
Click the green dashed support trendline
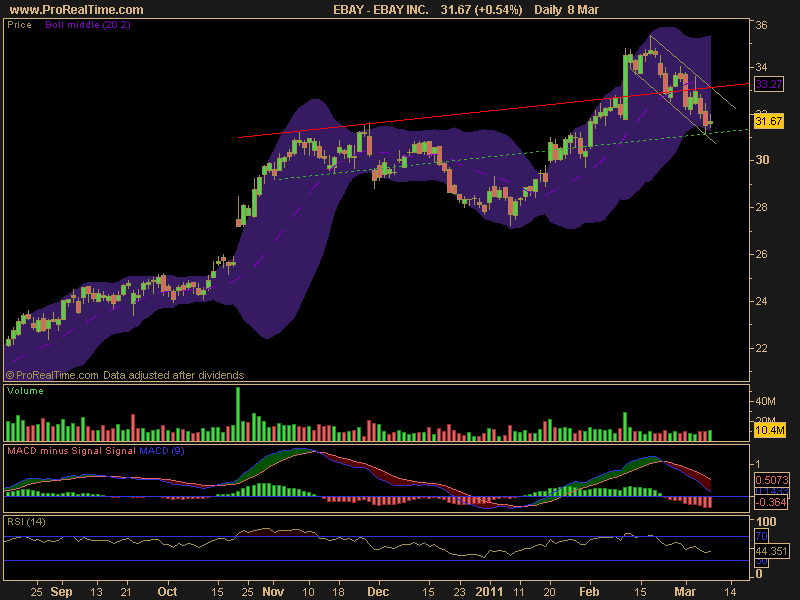click(512, 155)
